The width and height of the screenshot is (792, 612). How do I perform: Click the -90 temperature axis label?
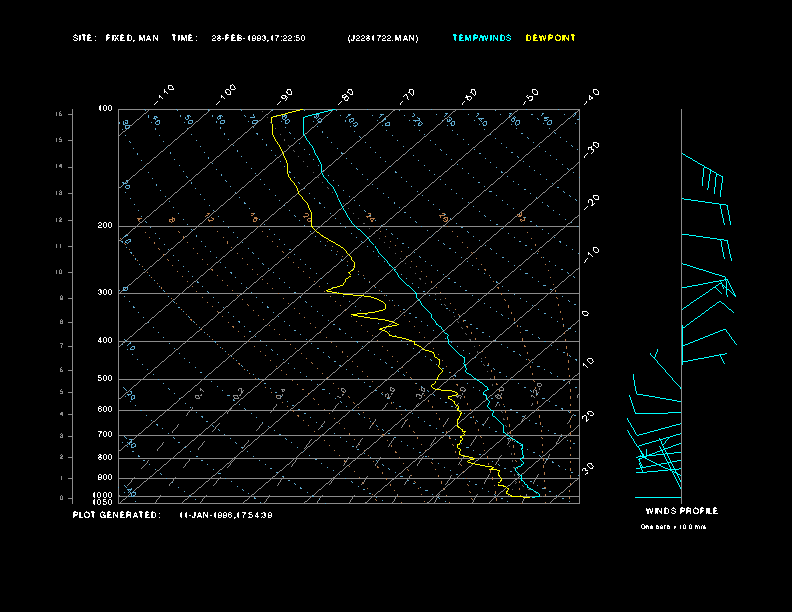285,96
